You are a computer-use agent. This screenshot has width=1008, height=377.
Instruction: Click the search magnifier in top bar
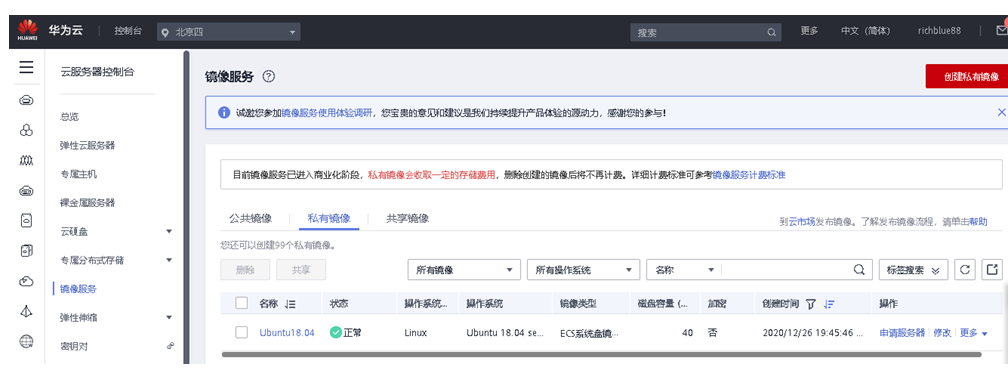[771, 32]
